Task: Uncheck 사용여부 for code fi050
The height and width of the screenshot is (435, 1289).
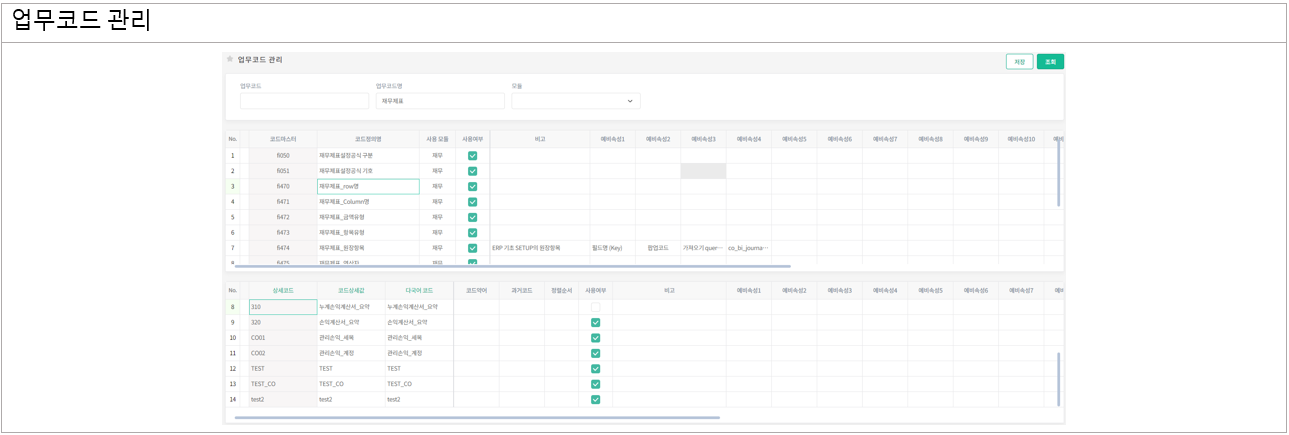Action: point(472,156)
